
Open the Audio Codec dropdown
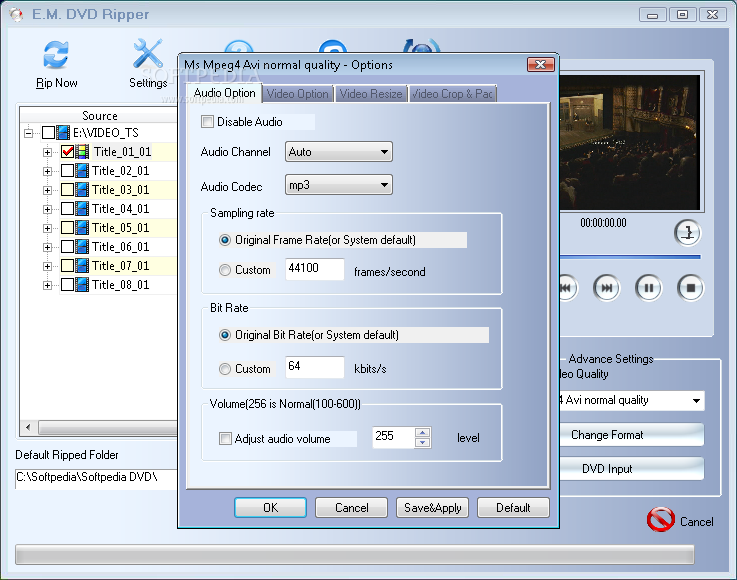(x=338, y=185)
